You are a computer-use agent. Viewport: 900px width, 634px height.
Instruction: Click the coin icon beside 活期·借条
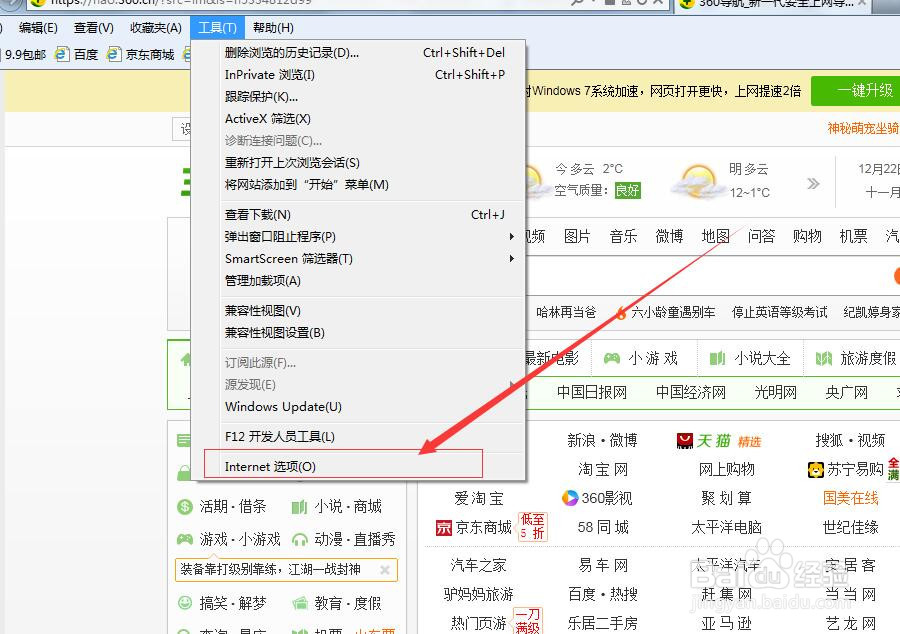tap(185, 507)
